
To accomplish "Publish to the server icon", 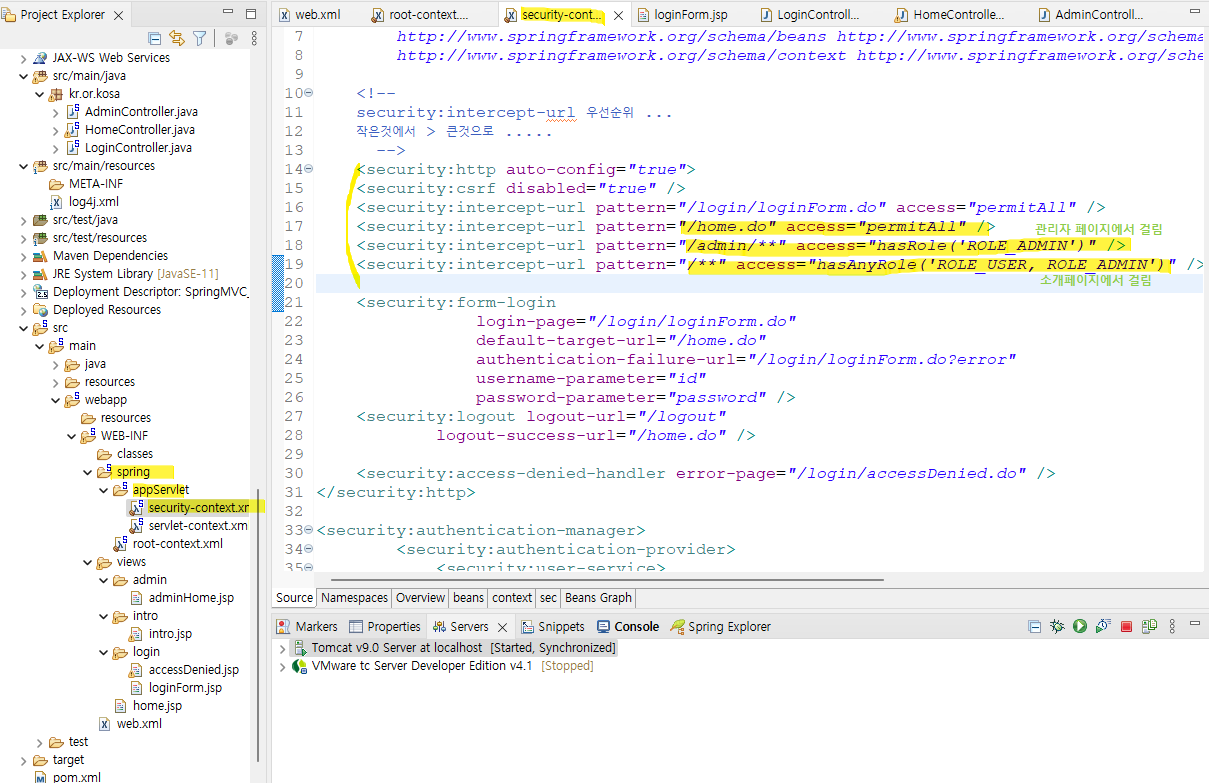I will click(1150, 626).
